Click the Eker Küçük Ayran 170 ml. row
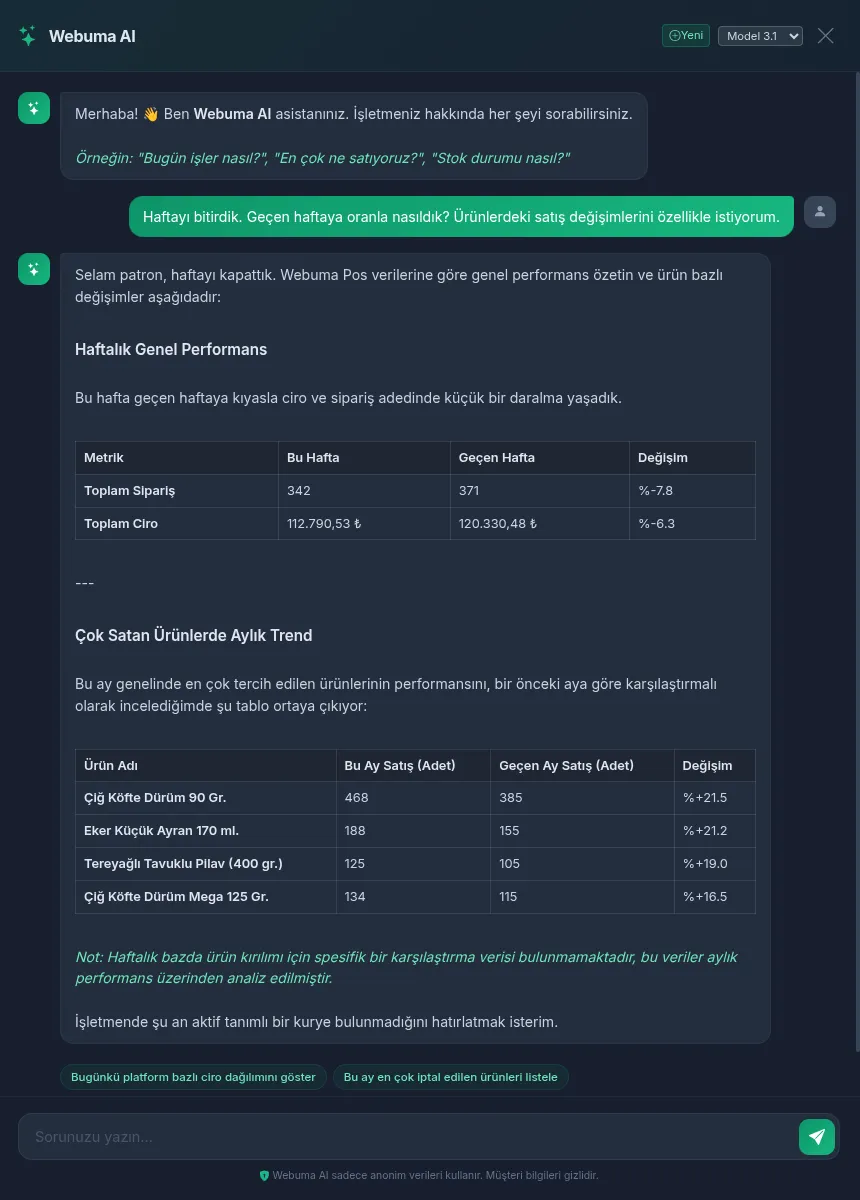860x1200 pixels. pyautogui.click(x=415, y=831)
